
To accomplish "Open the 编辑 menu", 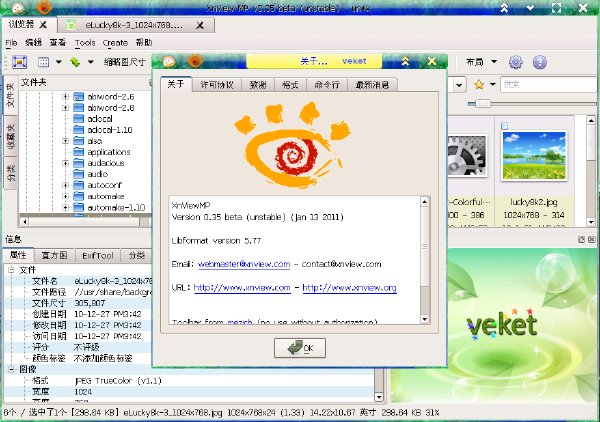I will [33, 42].
